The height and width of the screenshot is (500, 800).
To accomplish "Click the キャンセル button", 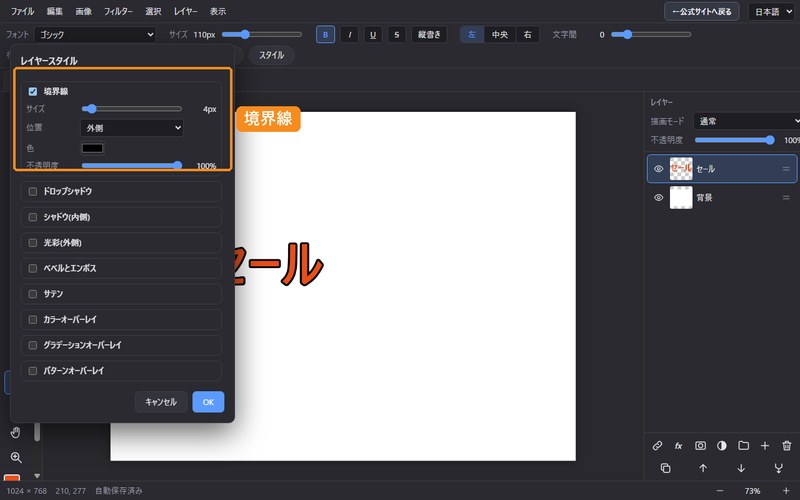I will pos(161,402).
